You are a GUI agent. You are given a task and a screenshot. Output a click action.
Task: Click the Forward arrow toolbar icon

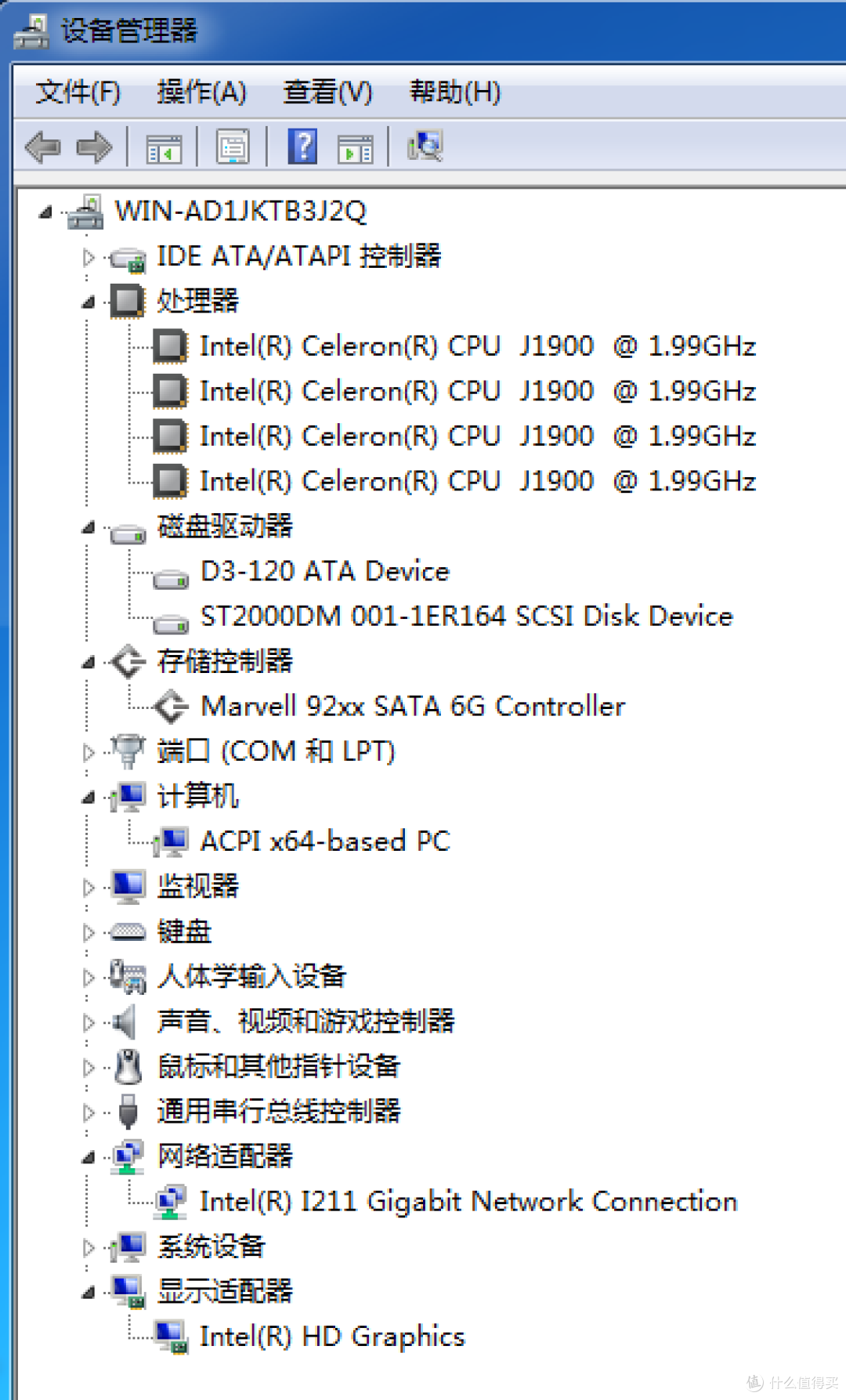pos(94,147)
